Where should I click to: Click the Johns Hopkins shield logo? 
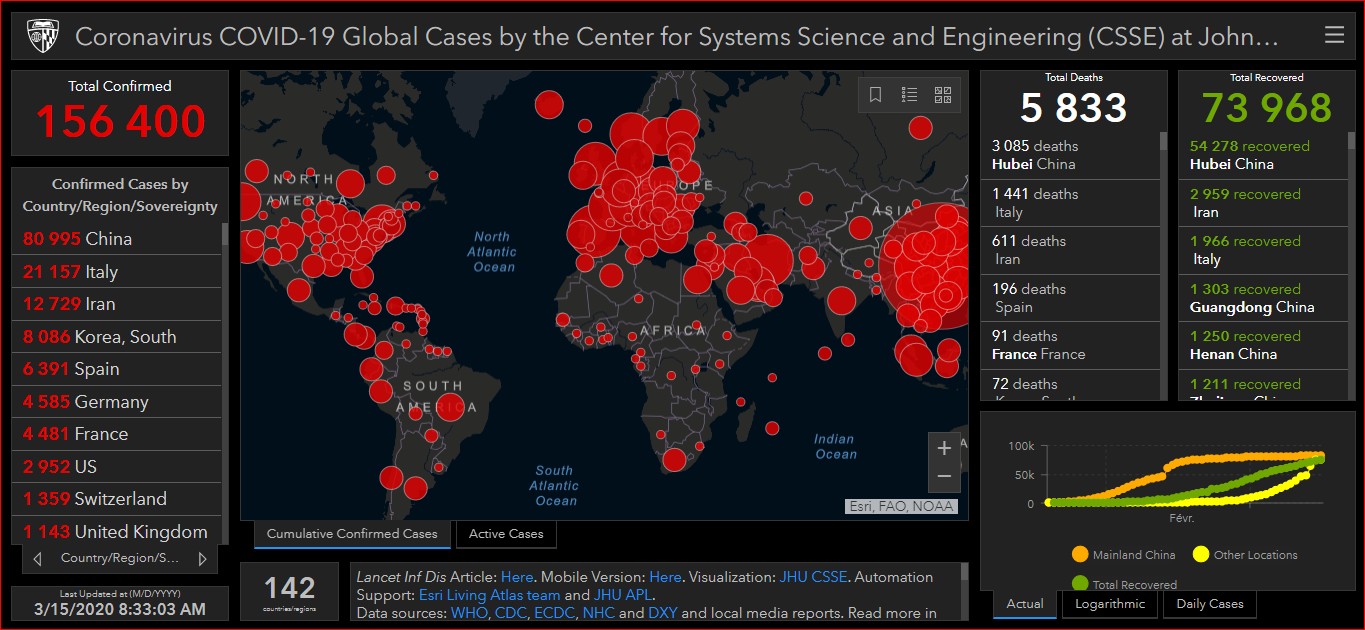point(42,36)
